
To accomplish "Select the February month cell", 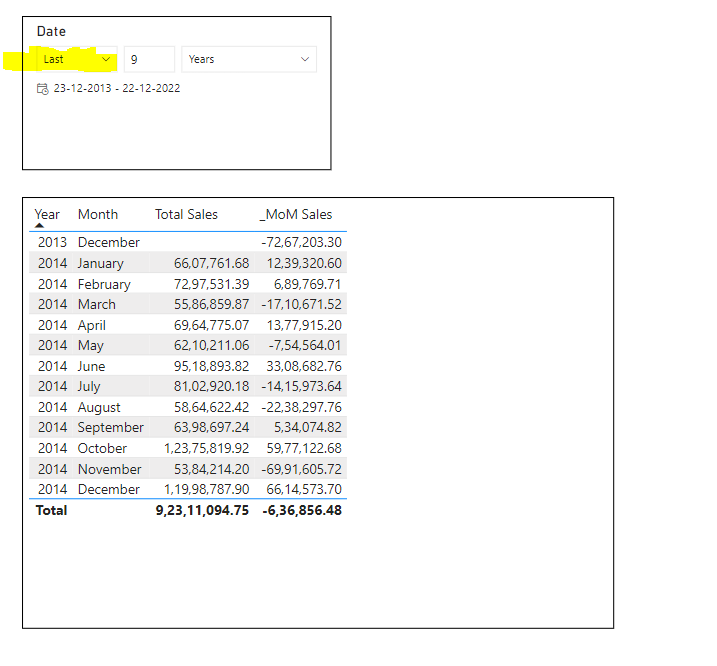I will tap(104, 285).
